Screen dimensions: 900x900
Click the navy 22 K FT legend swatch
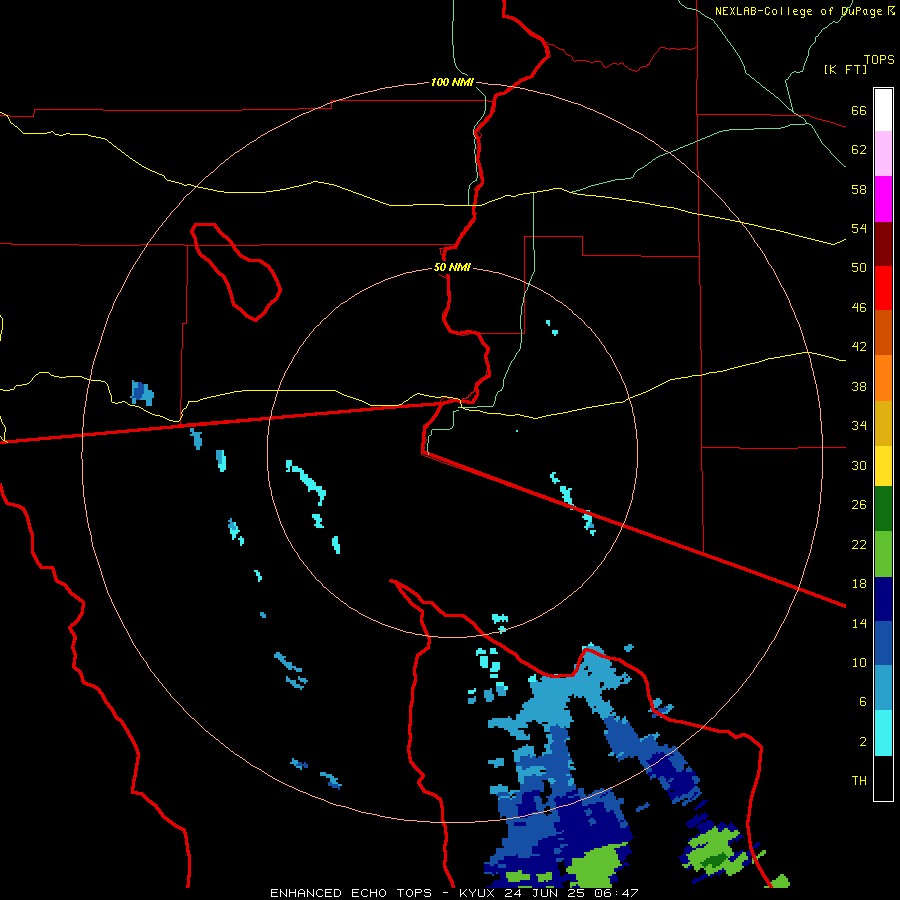[x=883, y=599]
